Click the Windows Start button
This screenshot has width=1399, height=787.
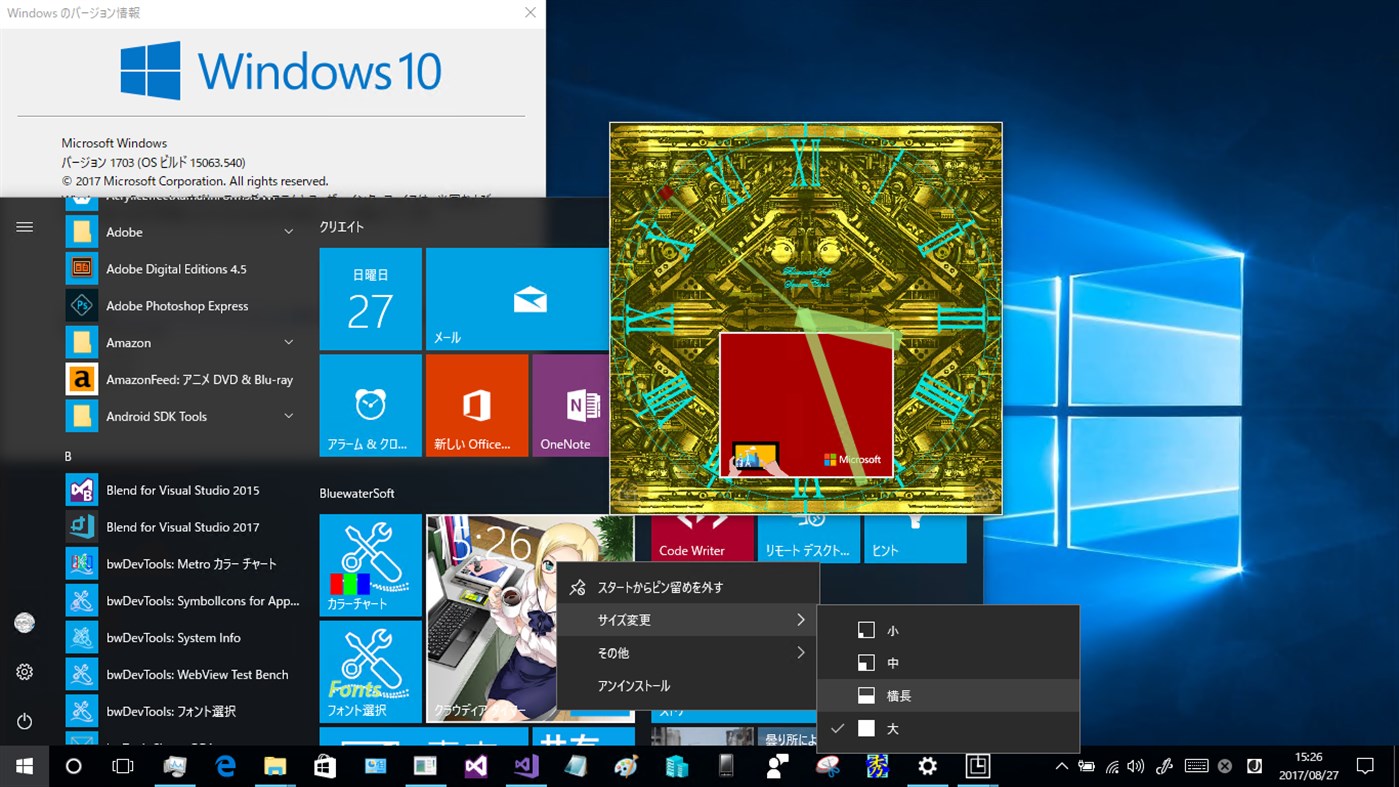(24, 767)
